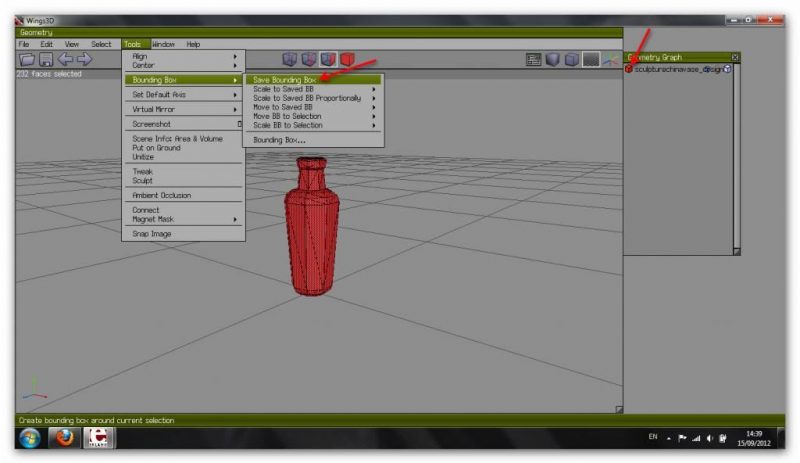
Task: Select the red body selection mode cube
Action: pos(347,60)
